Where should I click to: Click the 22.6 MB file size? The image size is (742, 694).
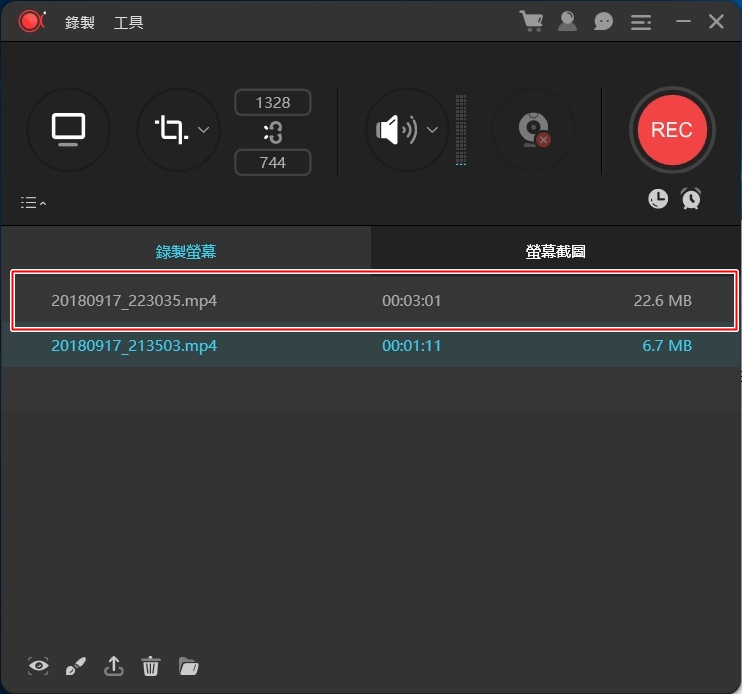[662, 300]
